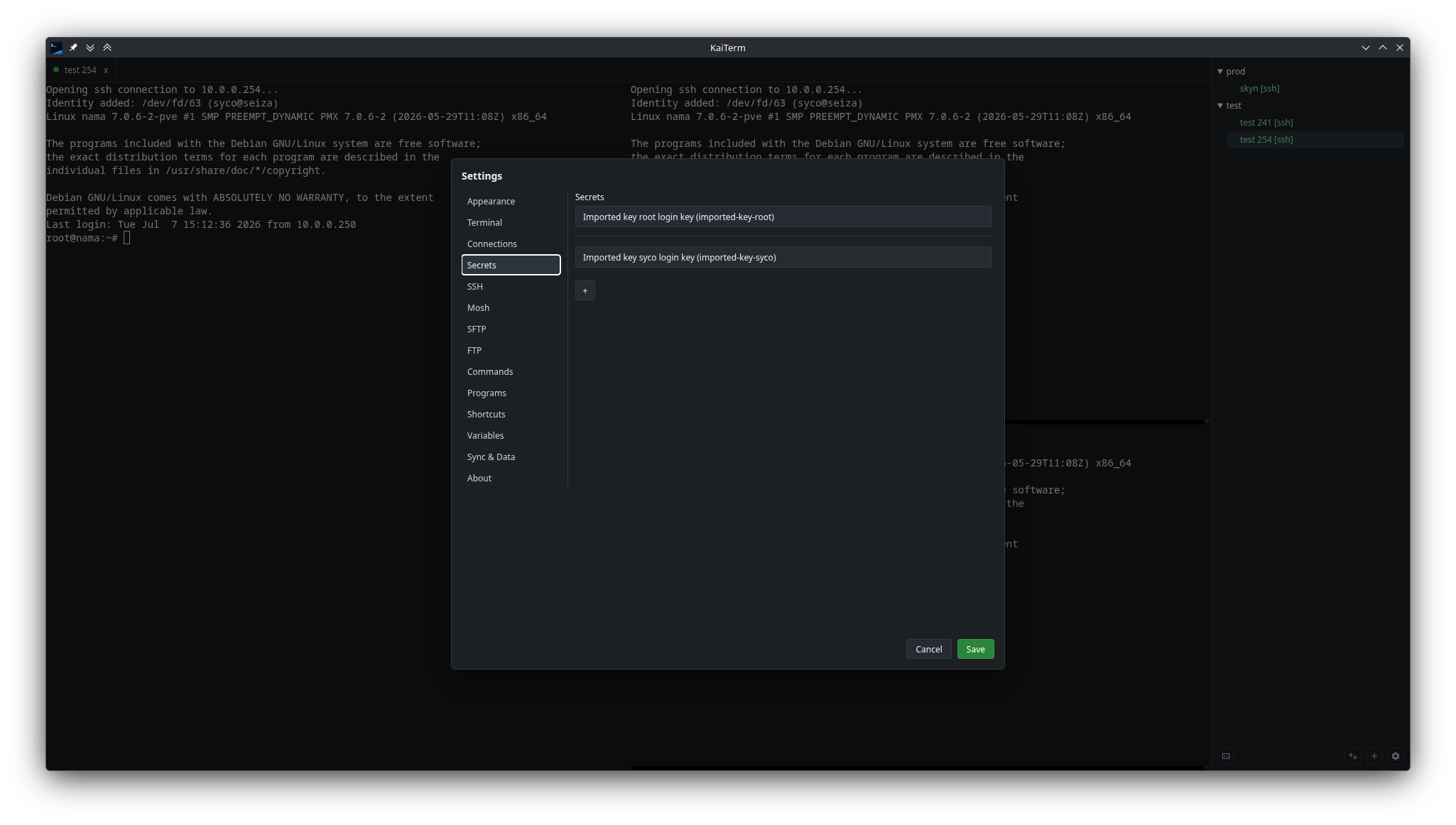Click the 'Last login: Tue Jul 7' terminal line

201,225
